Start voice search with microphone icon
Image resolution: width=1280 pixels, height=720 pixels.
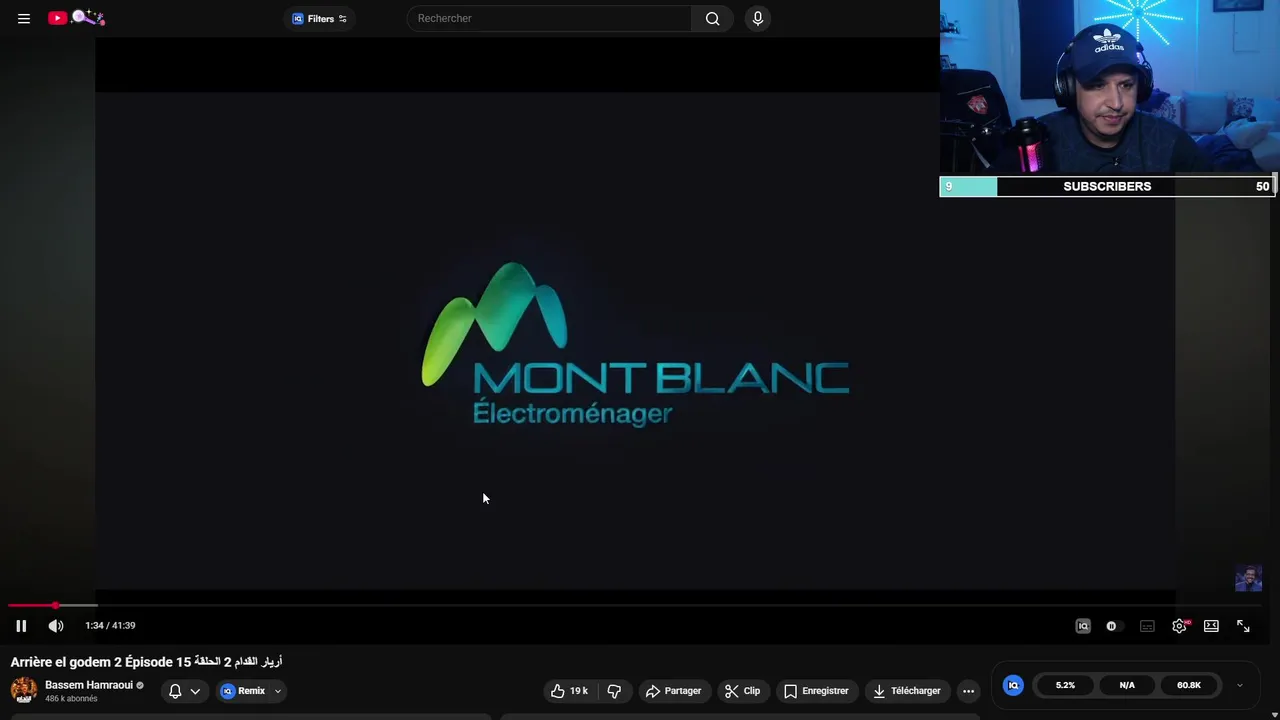(x=757, y=18)
